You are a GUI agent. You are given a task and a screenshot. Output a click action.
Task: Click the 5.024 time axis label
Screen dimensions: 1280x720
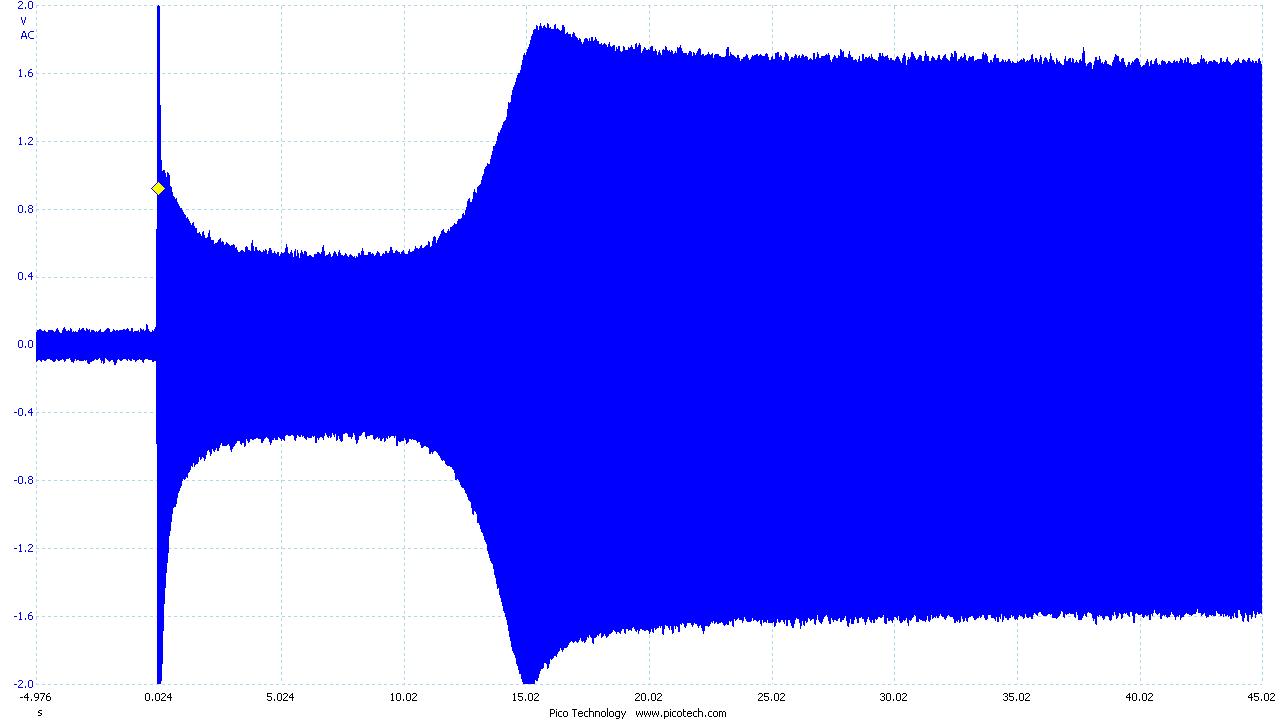[281, 697]
